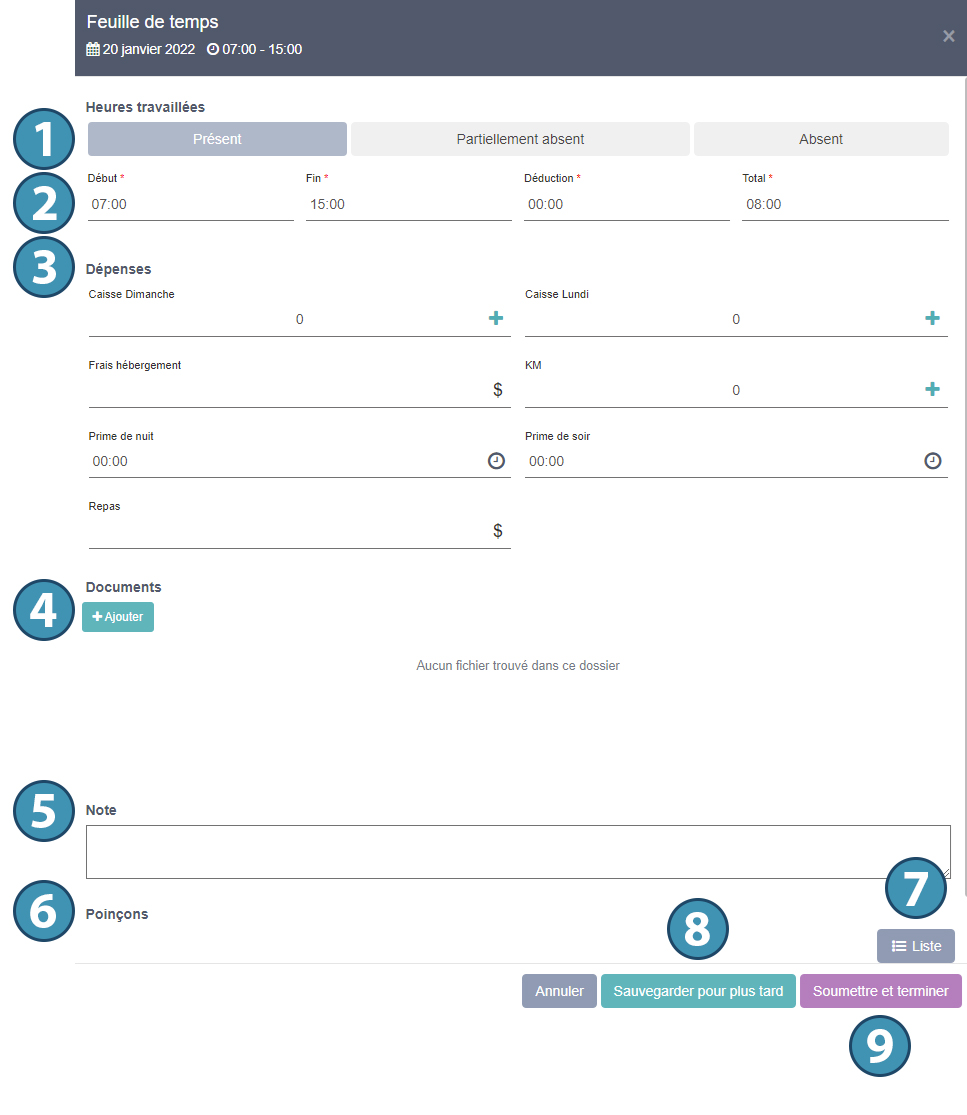This screenshot has width=967, height=1115.
Task: Edit the Fin time field
Action: click(x=408, y=204)
